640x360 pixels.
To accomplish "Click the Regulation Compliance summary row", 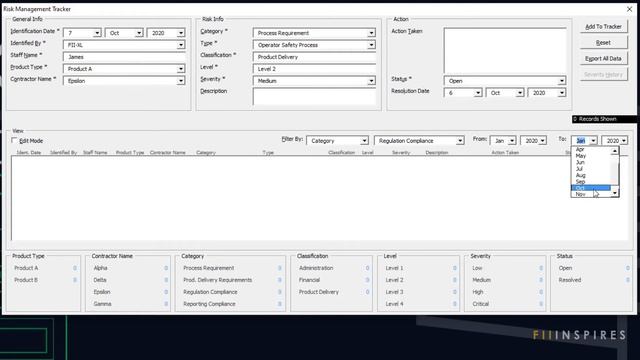I will tap(232, 292).
